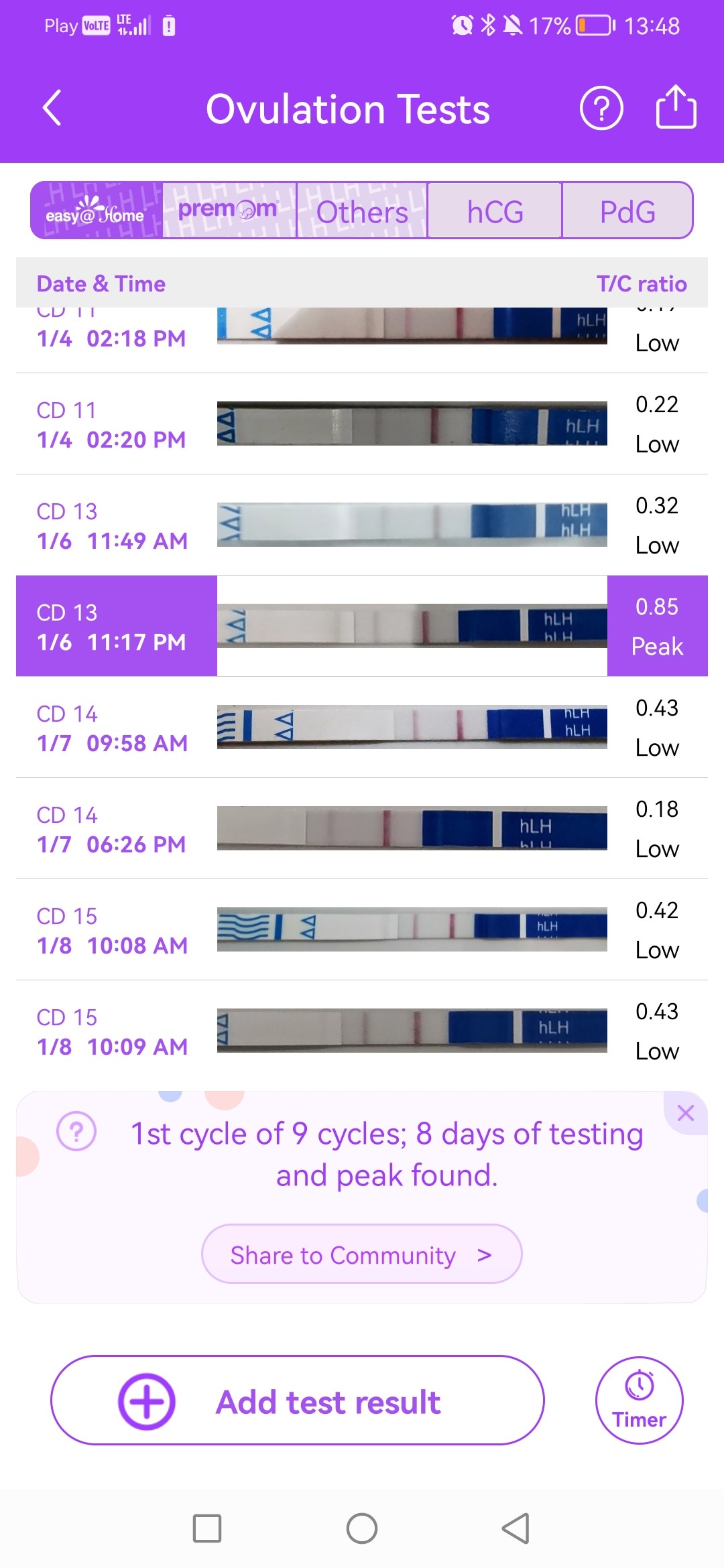Open the PdG tests tab
Viewport: 724px width, 1568px height.
[x=627, y=212]
